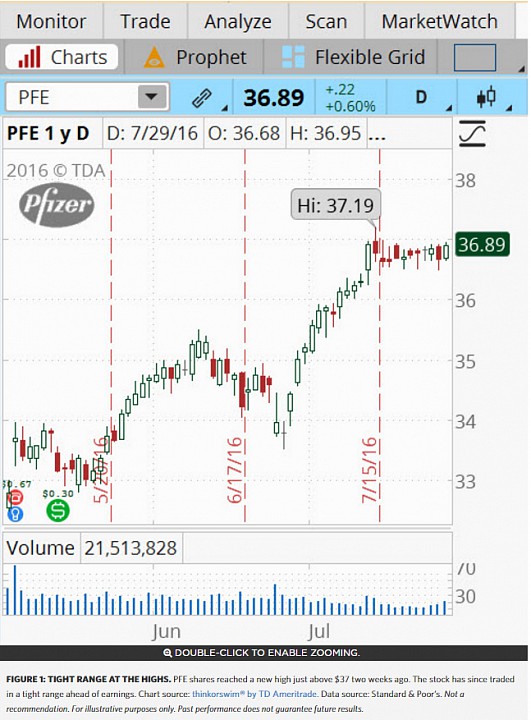Click the last price 36.89 in header

click(x=274, y=97)
